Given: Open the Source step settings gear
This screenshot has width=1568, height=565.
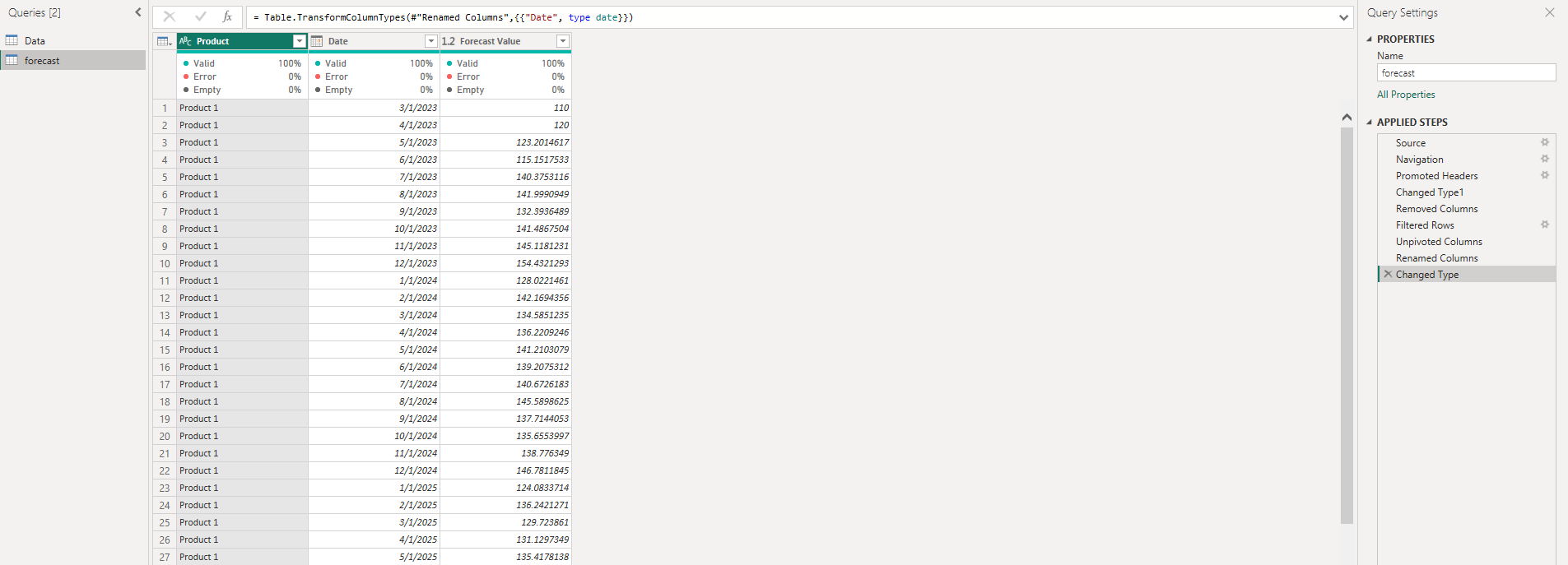Looking at the screenshot, I should [1545, 142].
